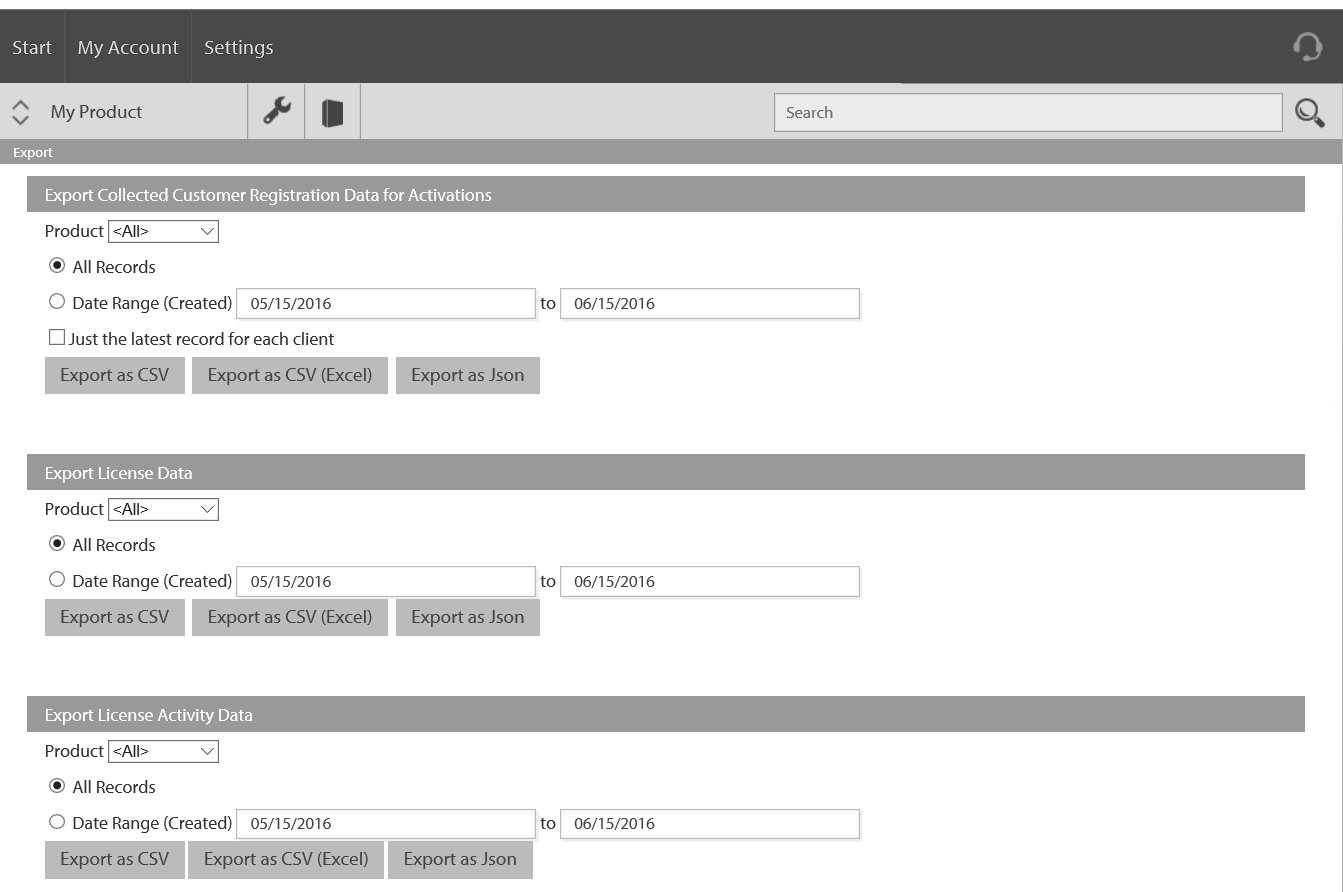Export License Data as CSV (Excel)
Screen dimensions: 1343x892
tap(290, 617)
